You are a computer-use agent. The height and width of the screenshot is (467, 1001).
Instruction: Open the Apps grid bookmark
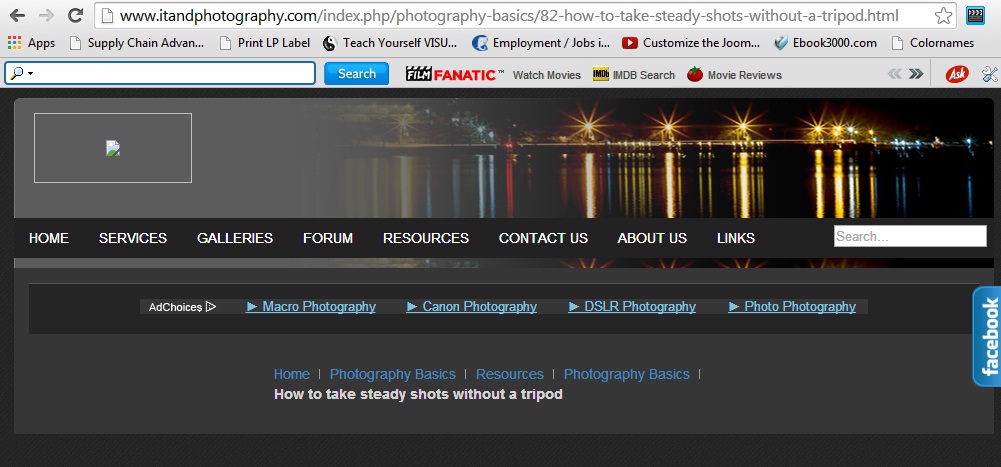[32, 43]
